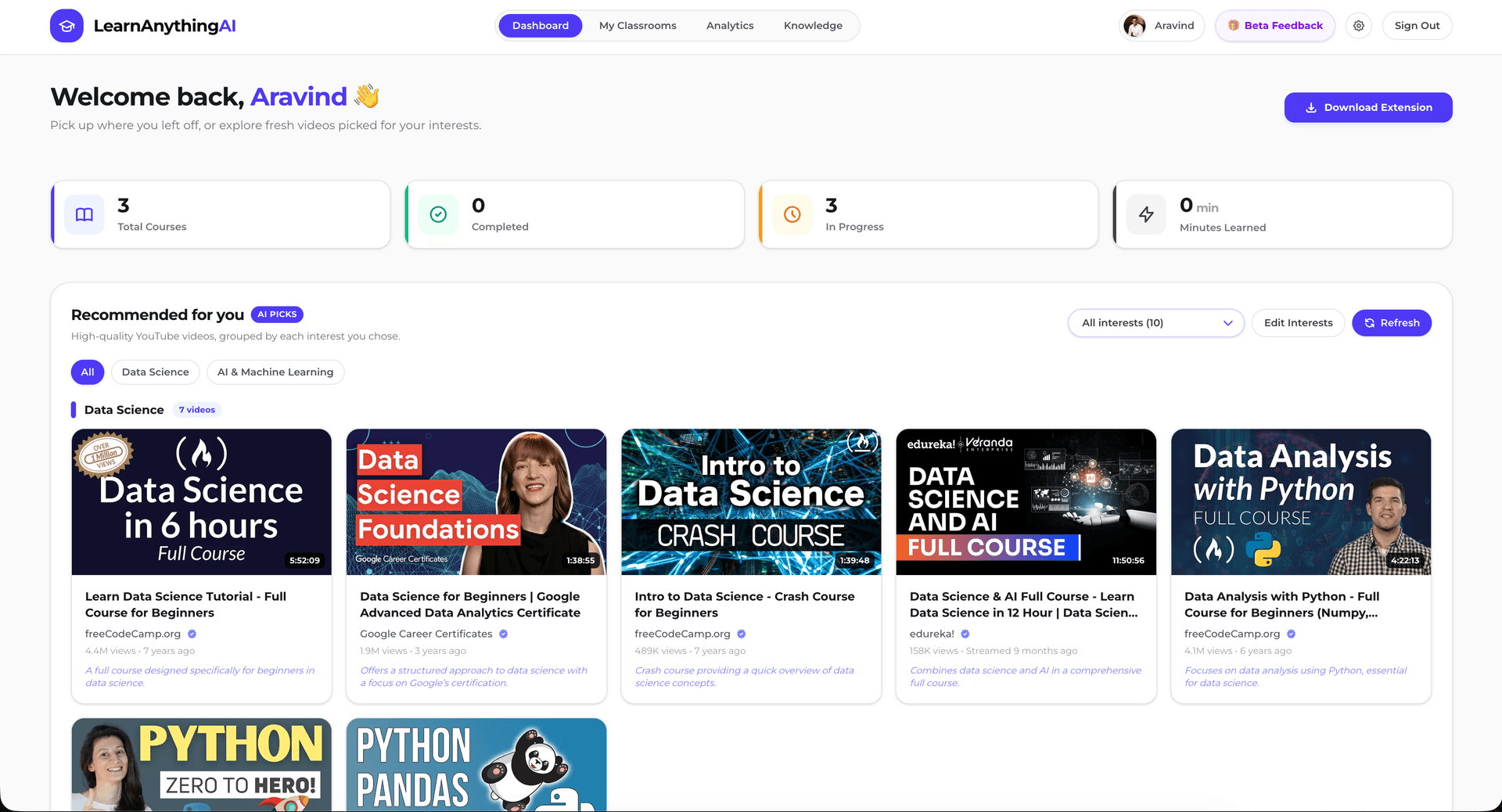
Task: Click Aravind's profile avatar
Action: (x=1134, y=26)
